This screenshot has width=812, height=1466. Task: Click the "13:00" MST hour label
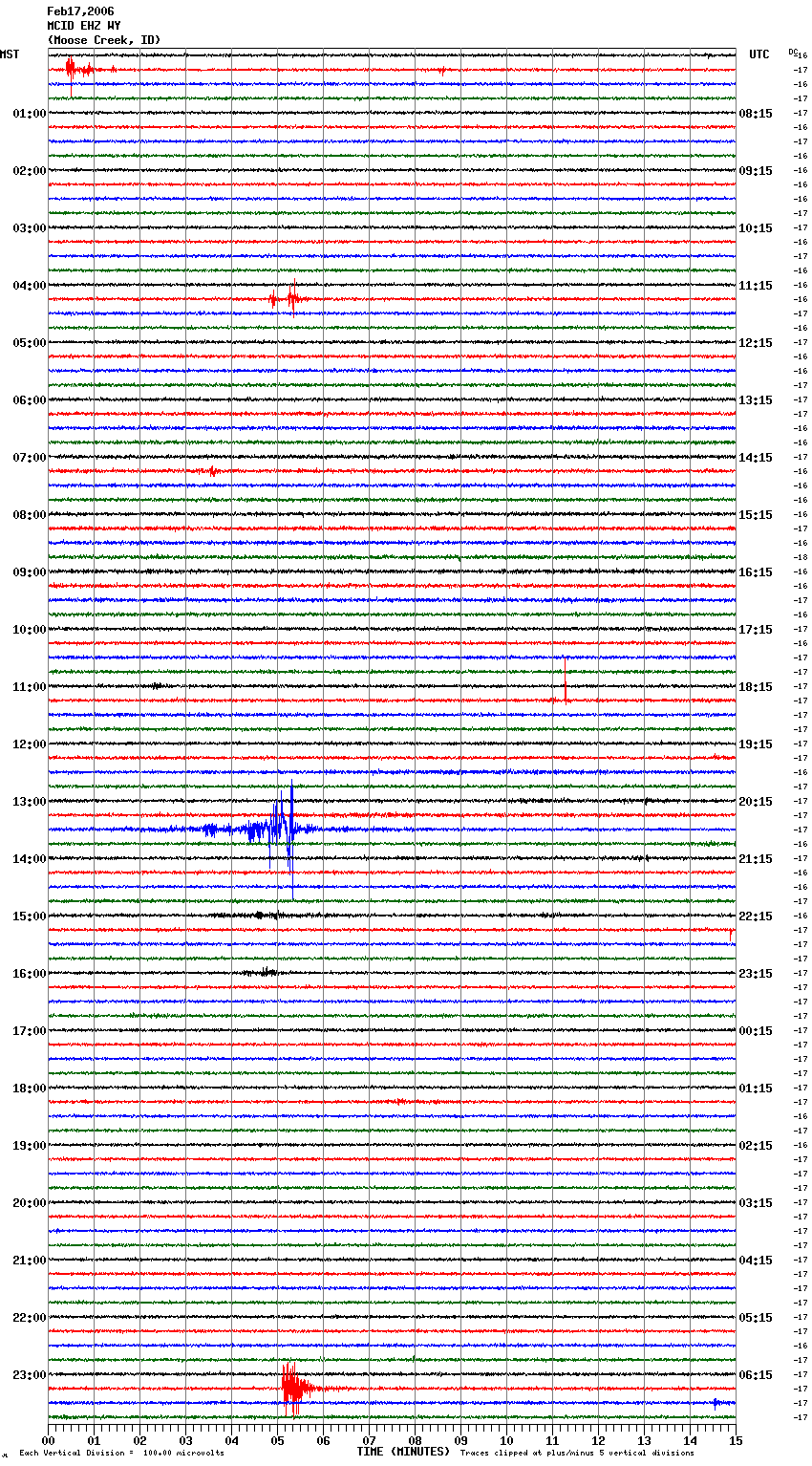coord(30,802)
